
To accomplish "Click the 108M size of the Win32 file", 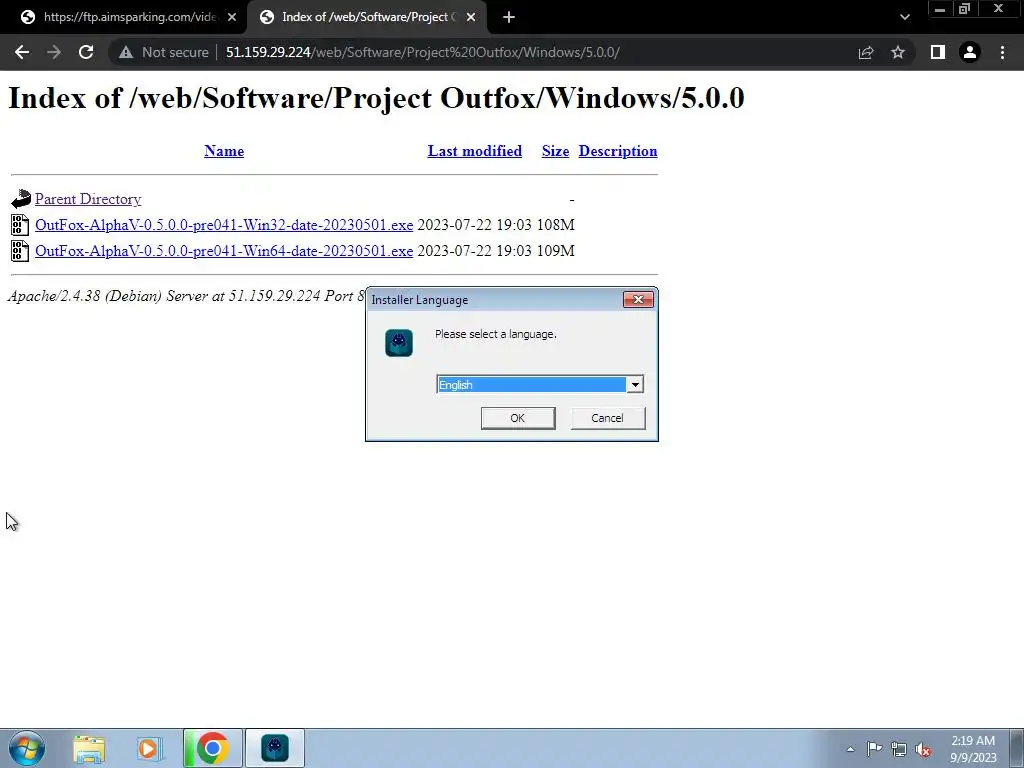I will [x=556, y=225].
